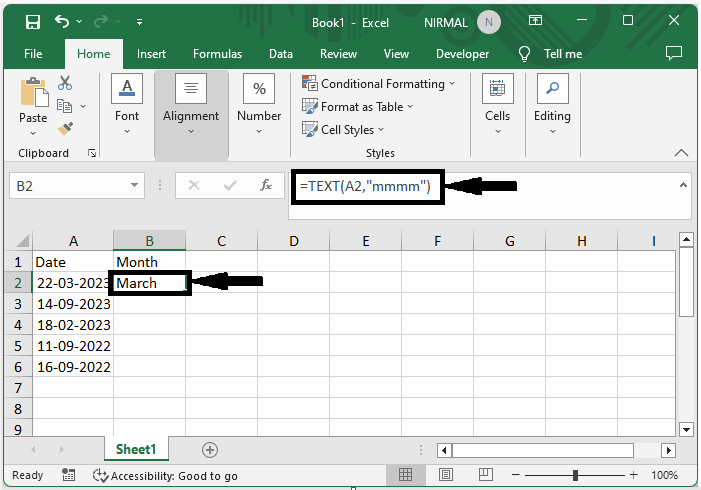
Task: Expand the formula bar chevron
Action: (683, 185)
